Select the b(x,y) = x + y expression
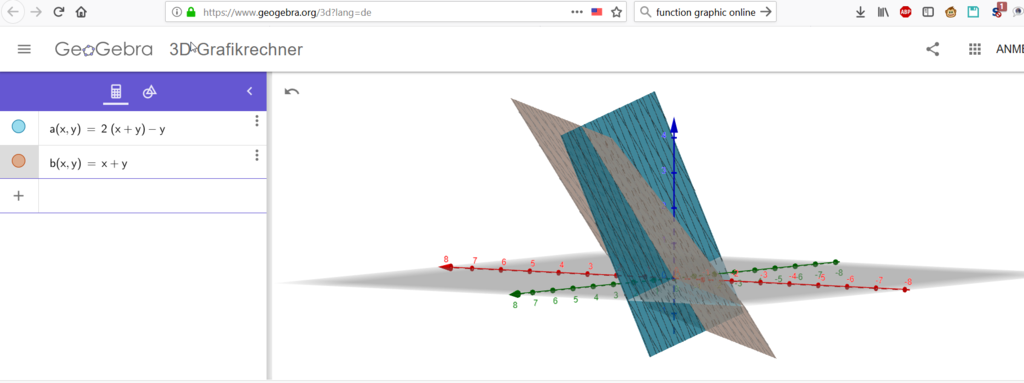This screenshot has width=1024, height=383. (88, 163)
